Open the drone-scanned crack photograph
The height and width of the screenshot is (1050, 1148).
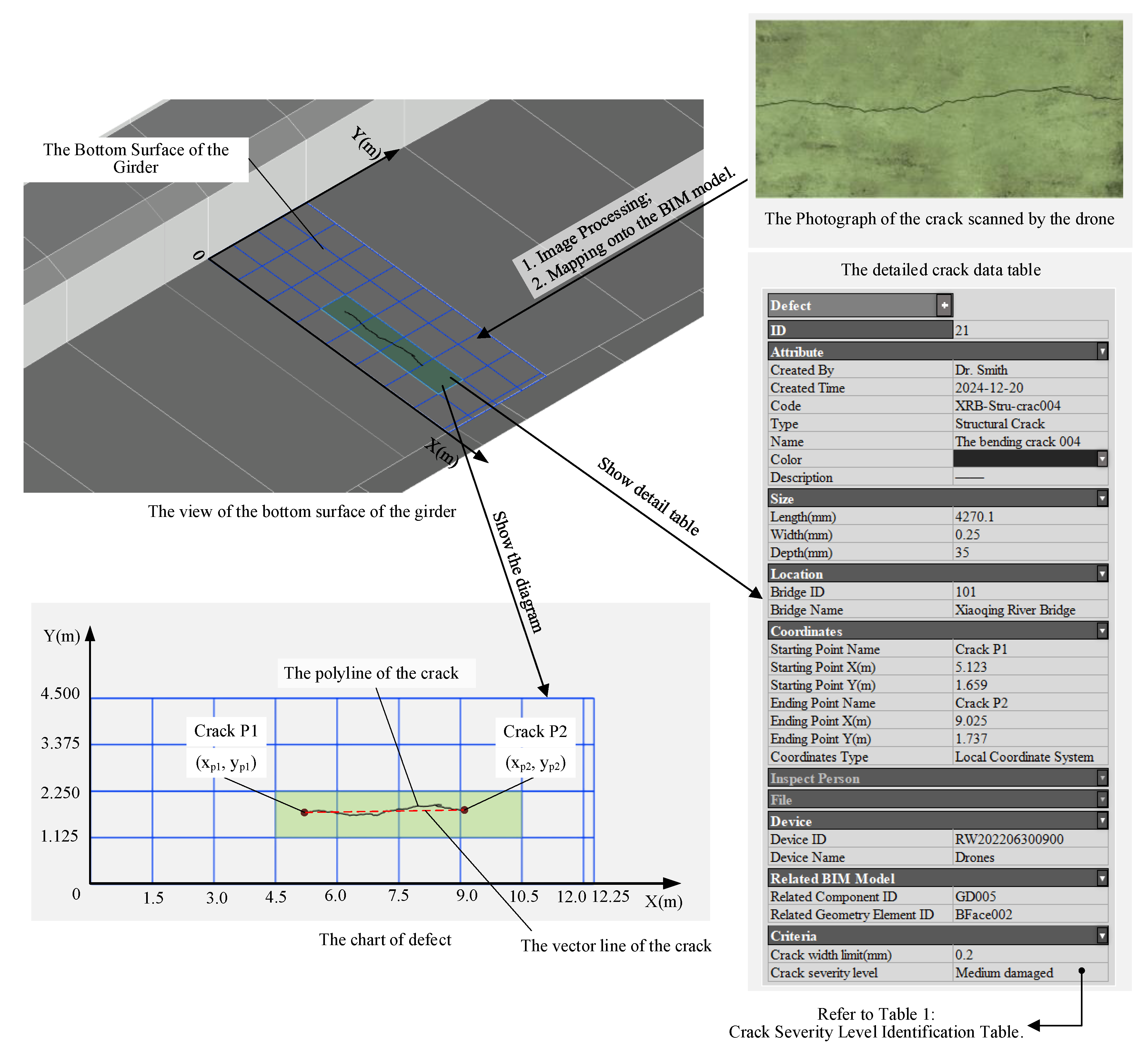pos(940,108)
